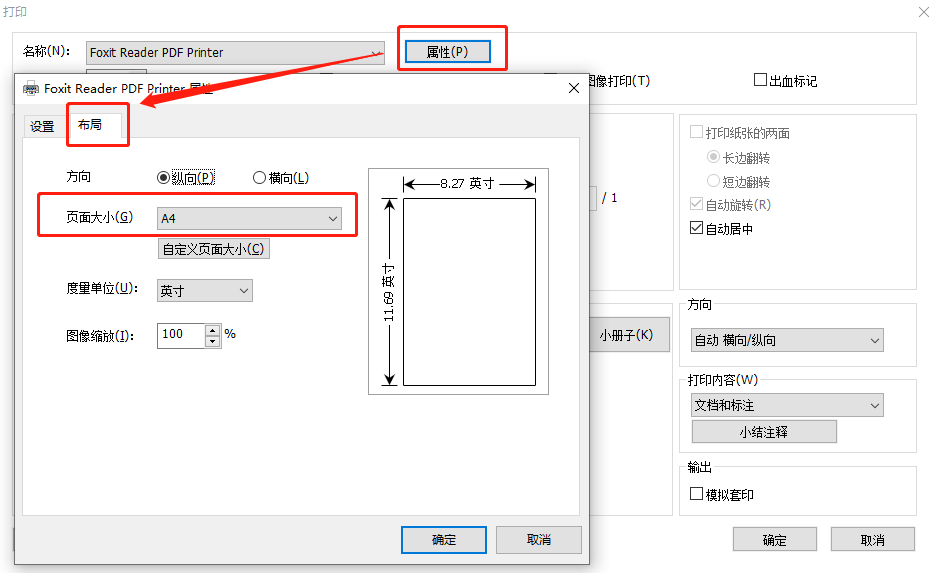Open the 页面大小(G) A4 dropdown

pos(249,218)
